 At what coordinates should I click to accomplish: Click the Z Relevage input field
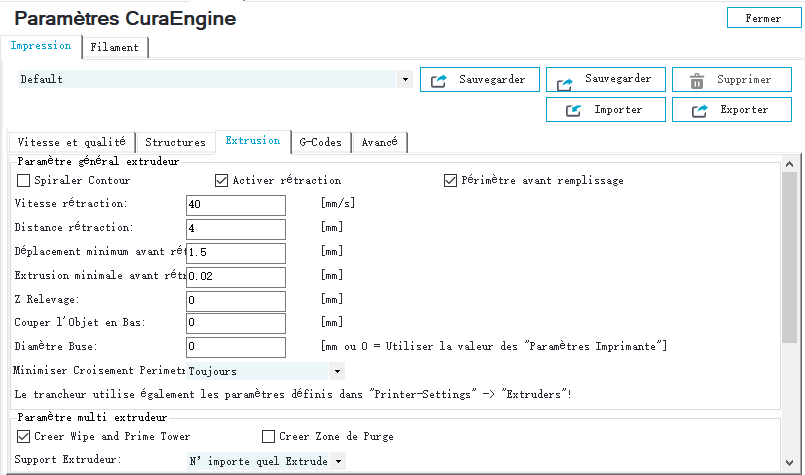tap(236, 301)
